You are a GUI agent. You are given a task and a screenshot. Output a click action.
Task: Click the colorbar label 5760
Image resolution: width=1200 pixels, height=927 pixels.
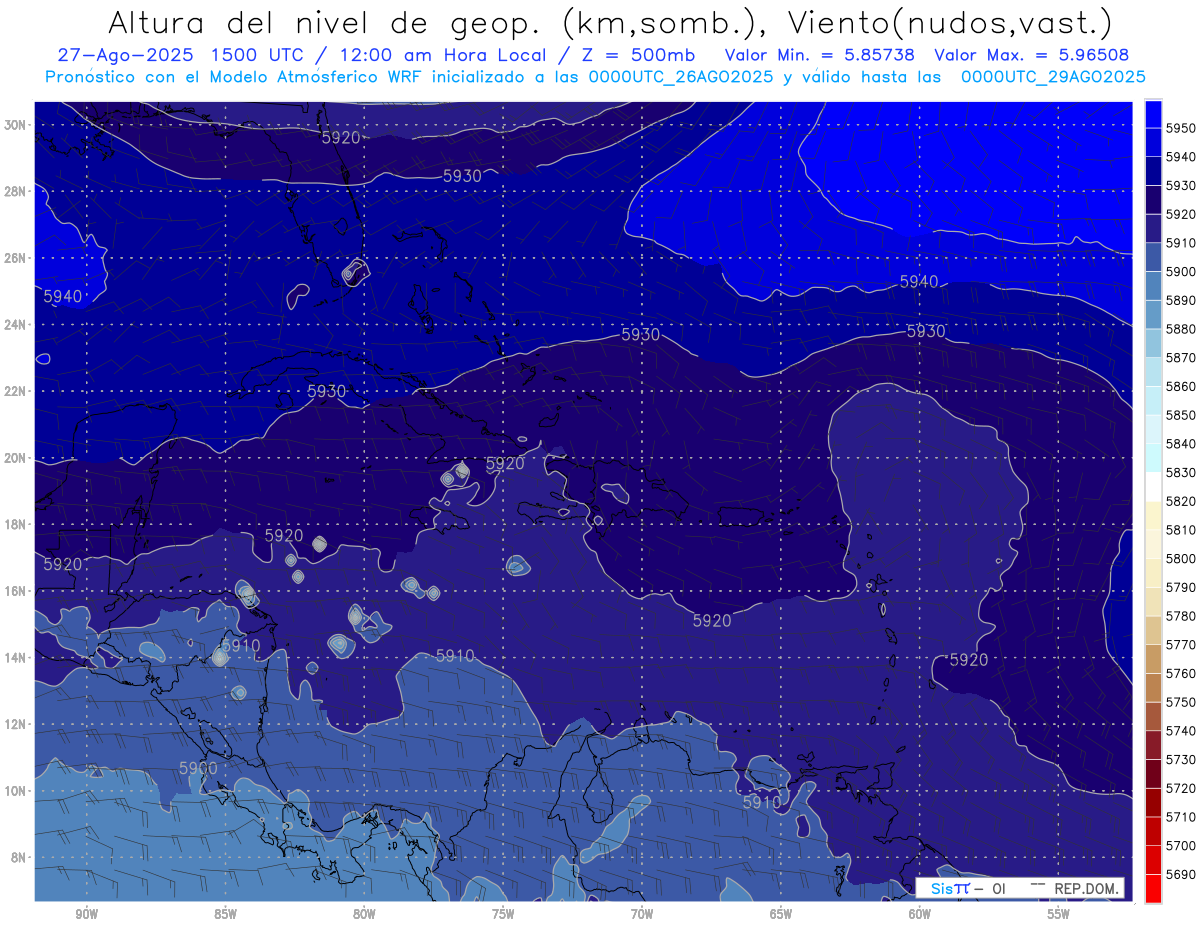1181,674
